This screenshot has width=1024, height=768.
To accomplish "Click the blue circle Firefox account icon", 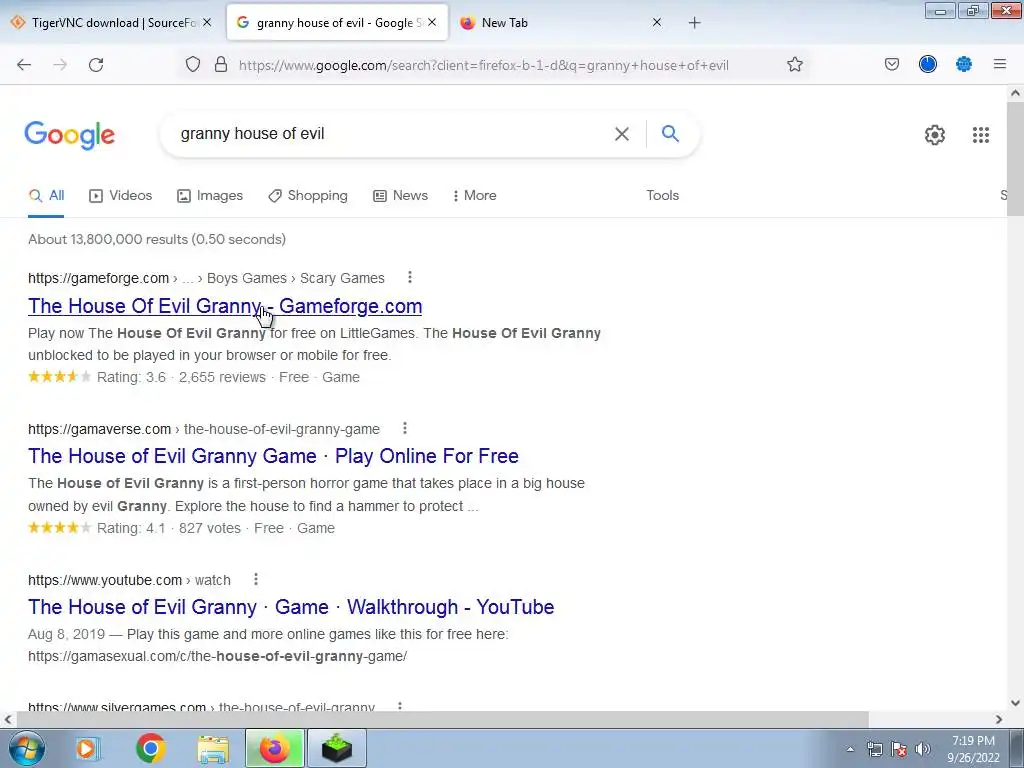I will click(x=928, y=64).
